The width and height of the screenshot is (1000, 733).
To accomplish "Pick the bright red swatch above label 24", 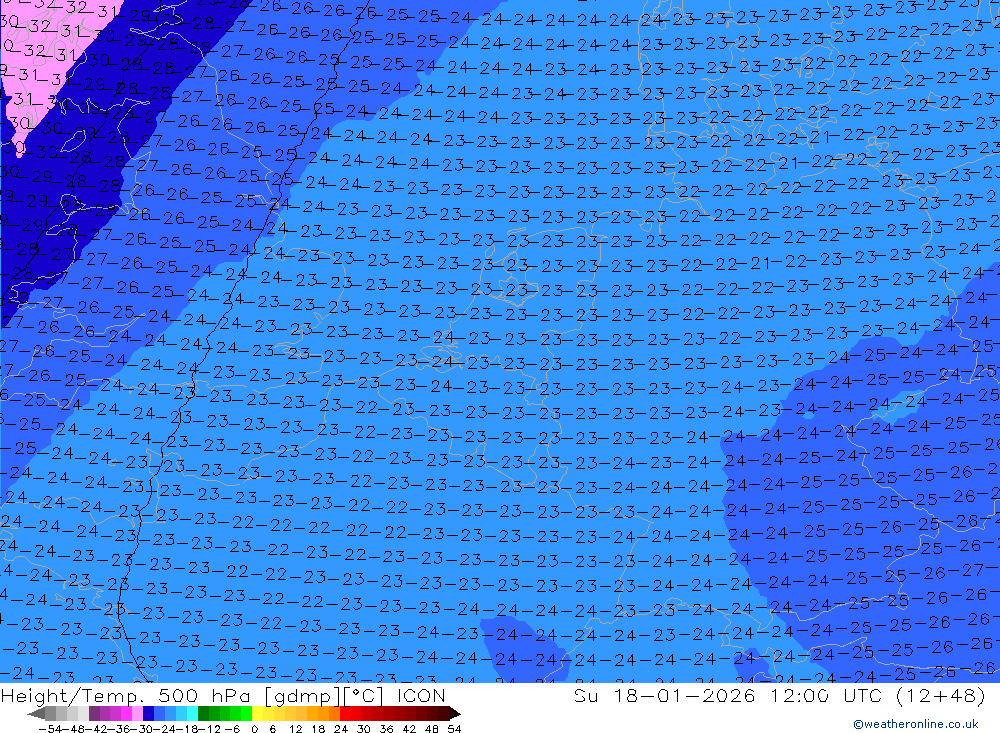I will (x=345, y=713).
